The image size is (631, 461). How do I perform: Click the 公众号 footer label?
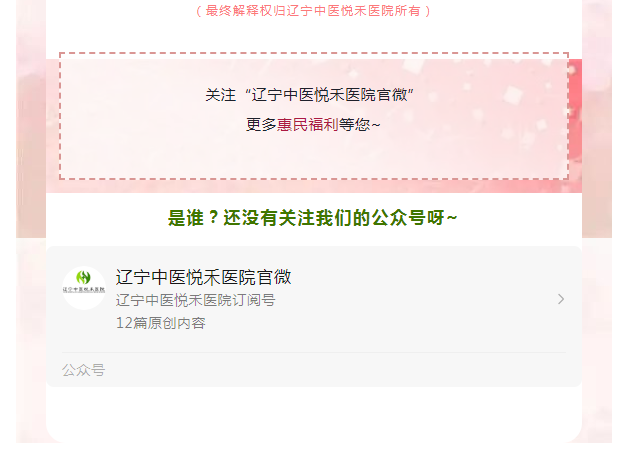point(83,370)
